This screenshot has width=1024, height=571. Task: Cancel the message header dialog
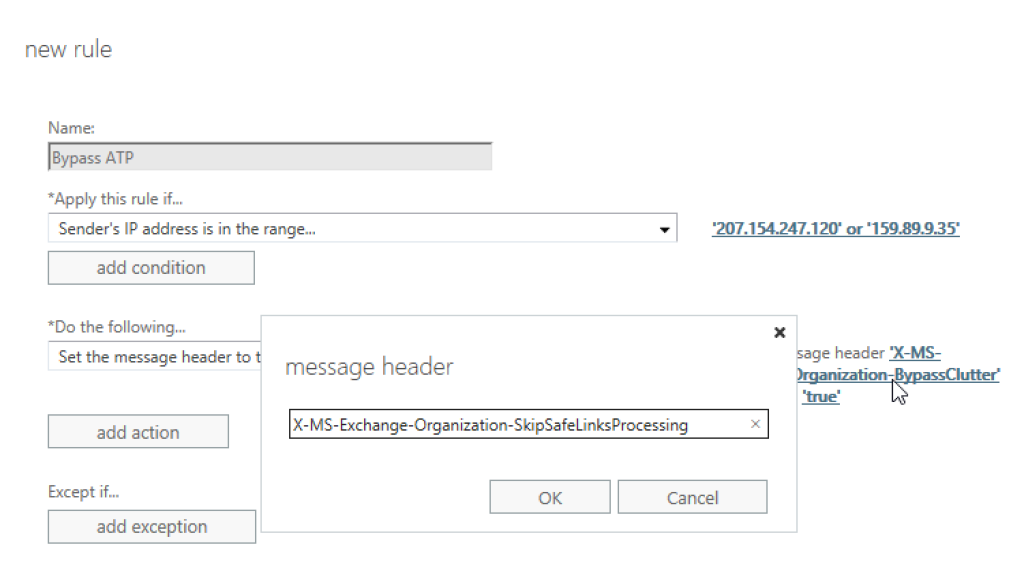pos(692,498)
